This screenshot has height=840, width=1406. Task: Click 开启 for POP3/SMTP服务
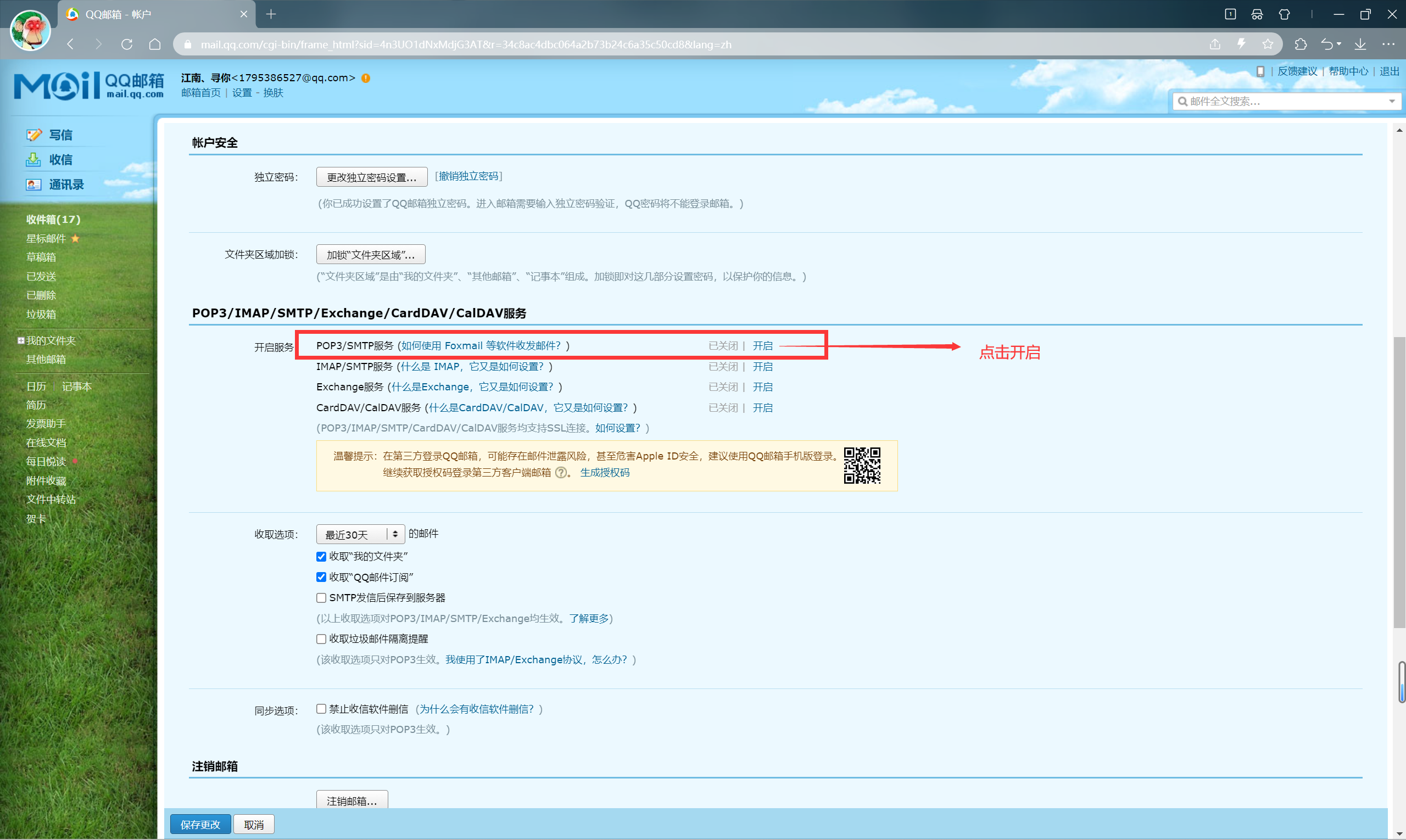tap(762, 346)
